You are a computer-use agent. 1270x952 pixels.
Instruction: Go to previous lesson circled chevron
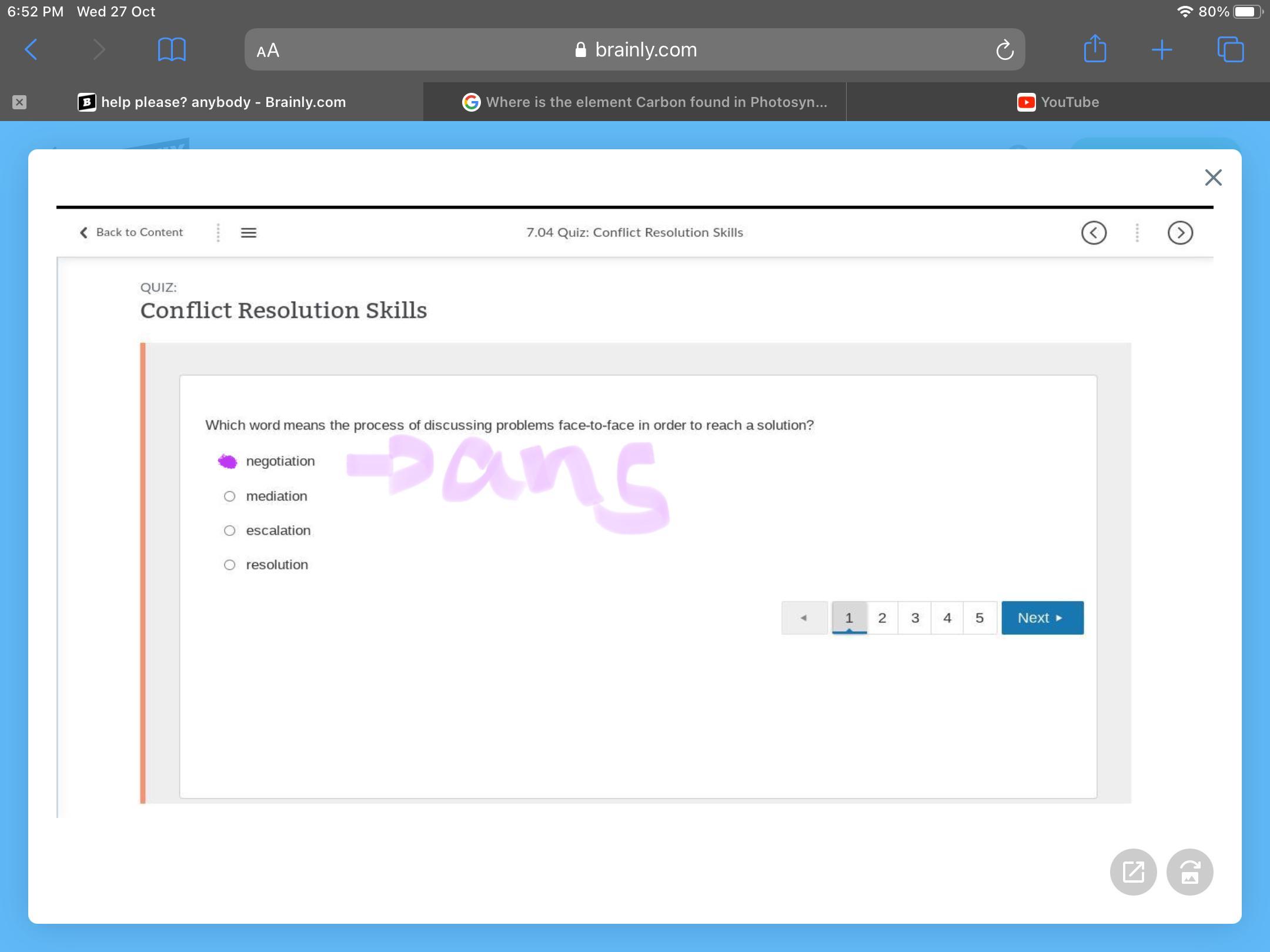pos(1094,233)
